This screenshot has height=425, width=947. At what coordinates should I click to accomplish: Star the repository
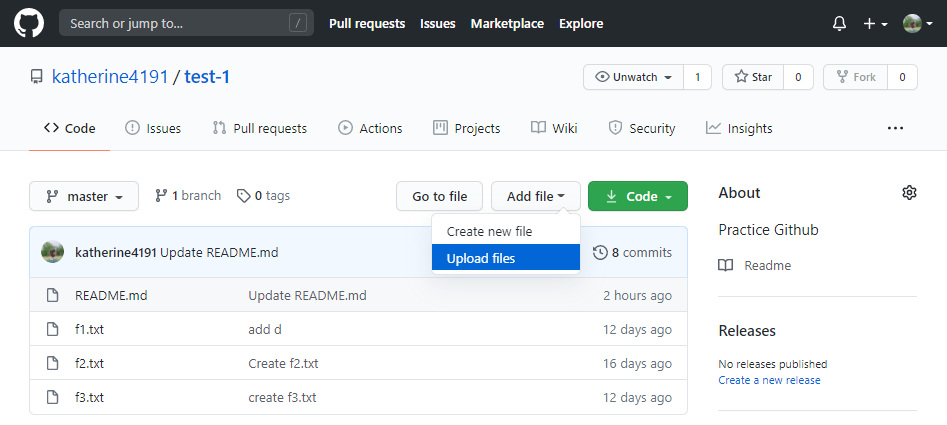pyautogui.click(x=753, y=77)
